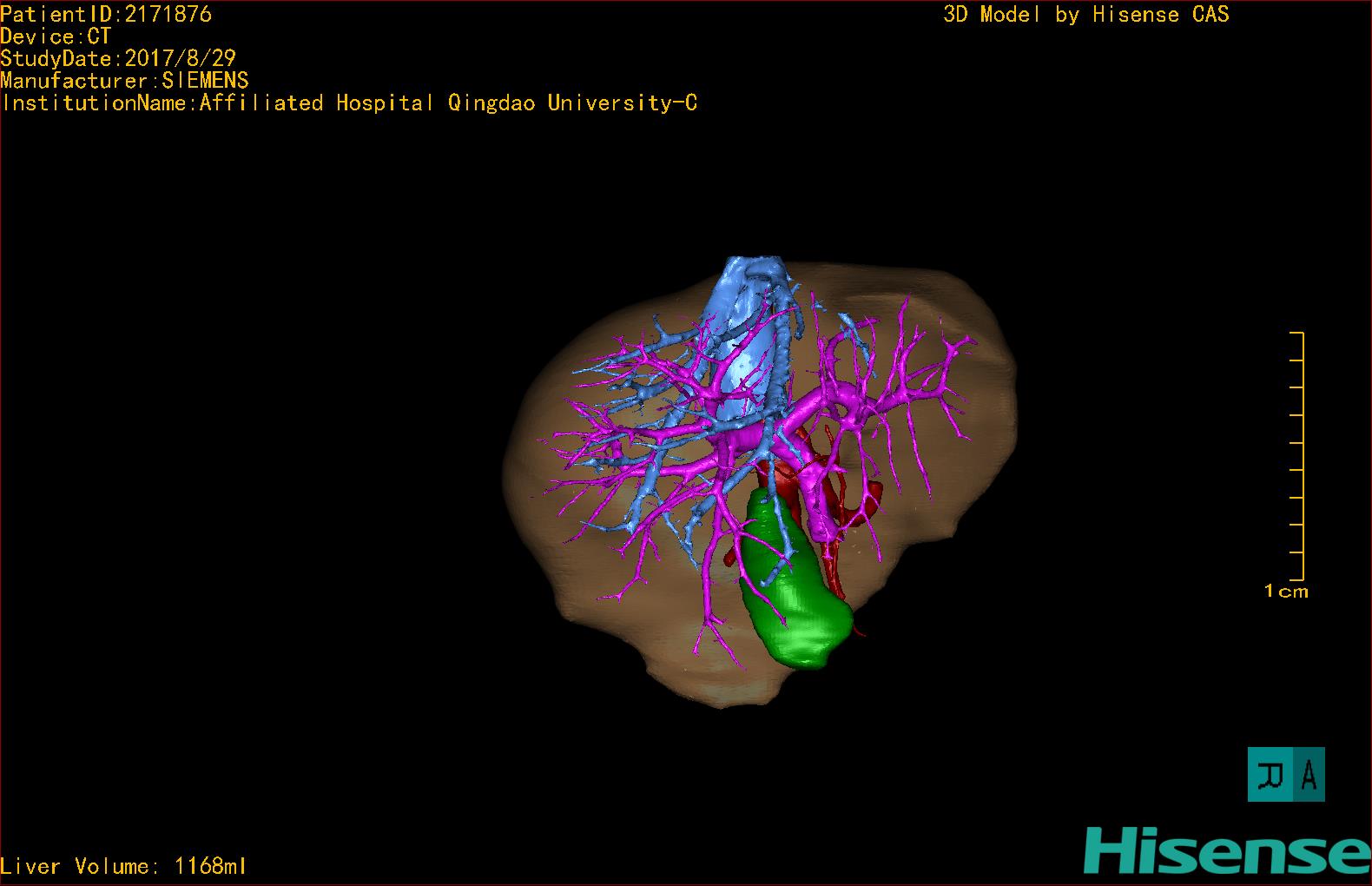Click the top tick of the scale ruler

coord(1297,333)
